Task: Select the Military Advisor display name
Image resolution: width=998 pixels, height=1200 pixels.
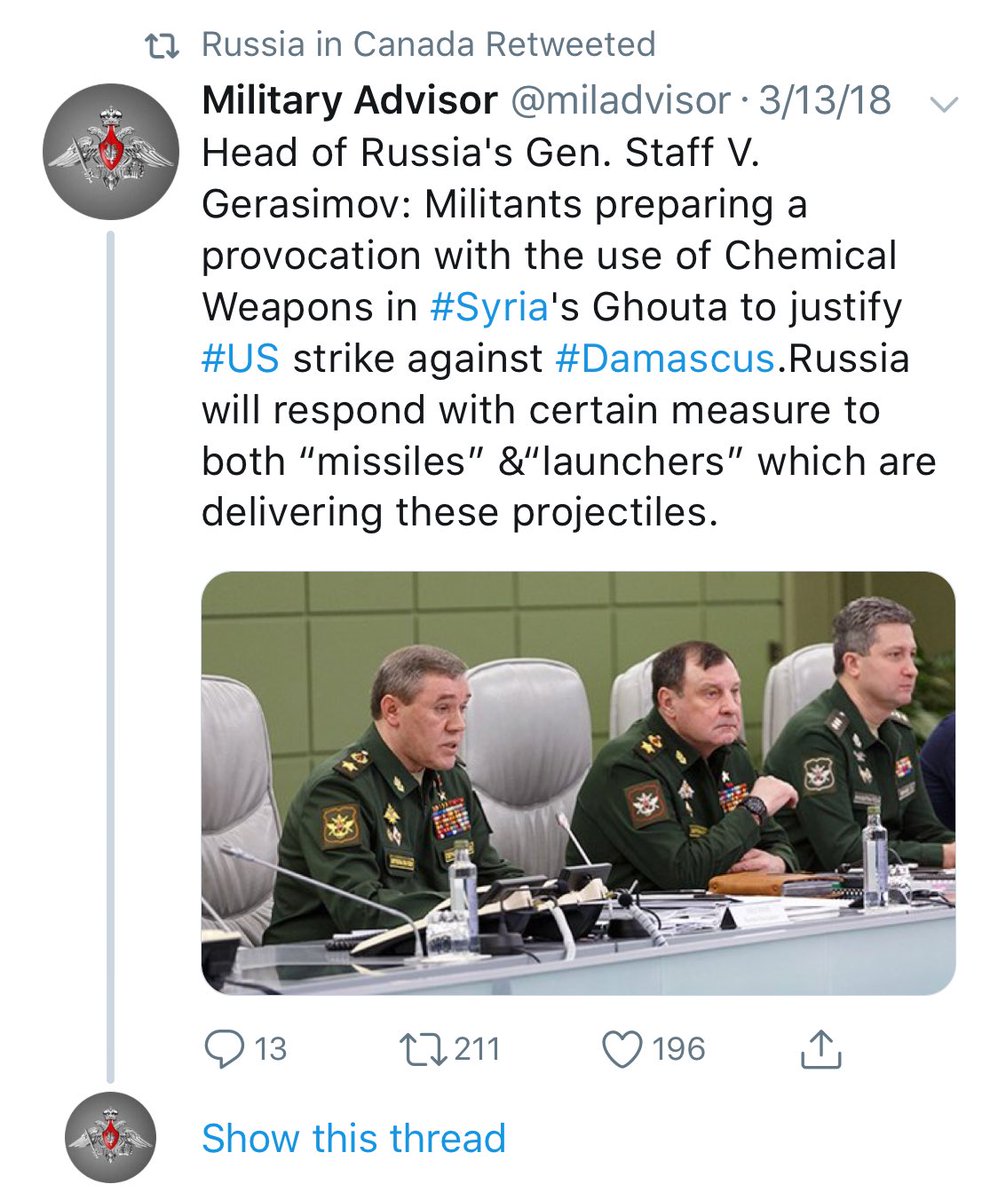Action: [x=349, y=100]
